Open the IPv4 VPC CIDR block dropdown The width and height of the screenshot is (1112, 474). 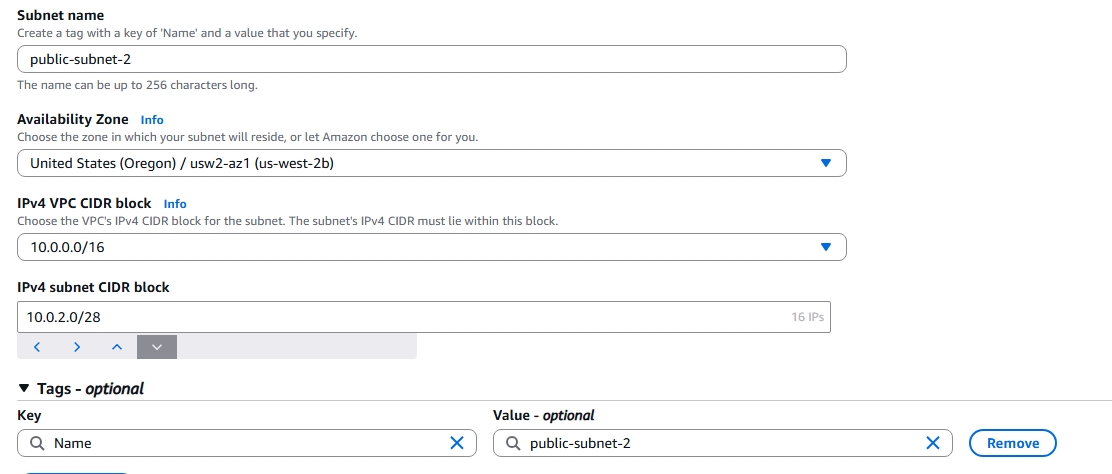(431, 247)
